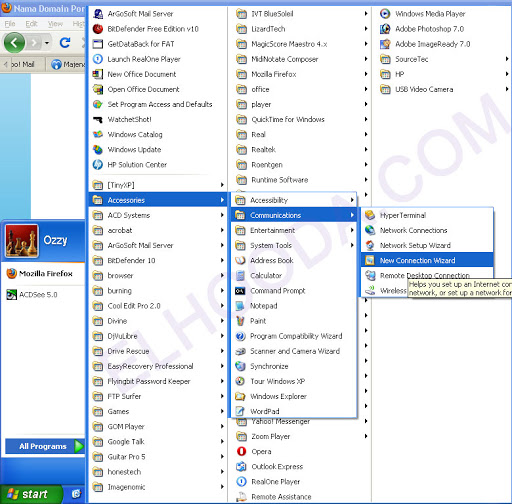The image size is (512, 504).
Task: Open the View menu in Firefox
Action: (55, 24)
